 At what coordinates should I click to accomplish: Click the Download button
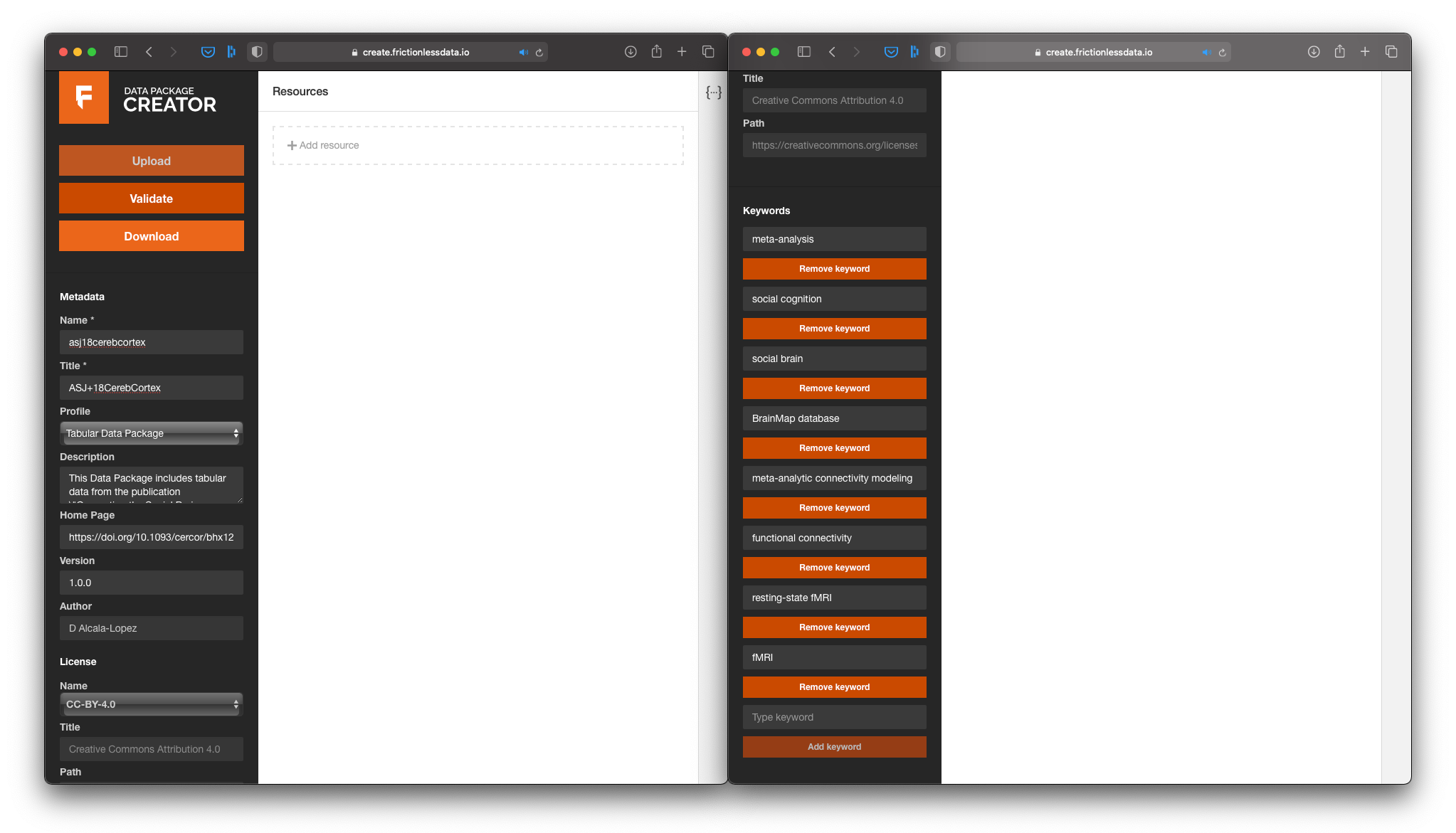click(151, 236)
